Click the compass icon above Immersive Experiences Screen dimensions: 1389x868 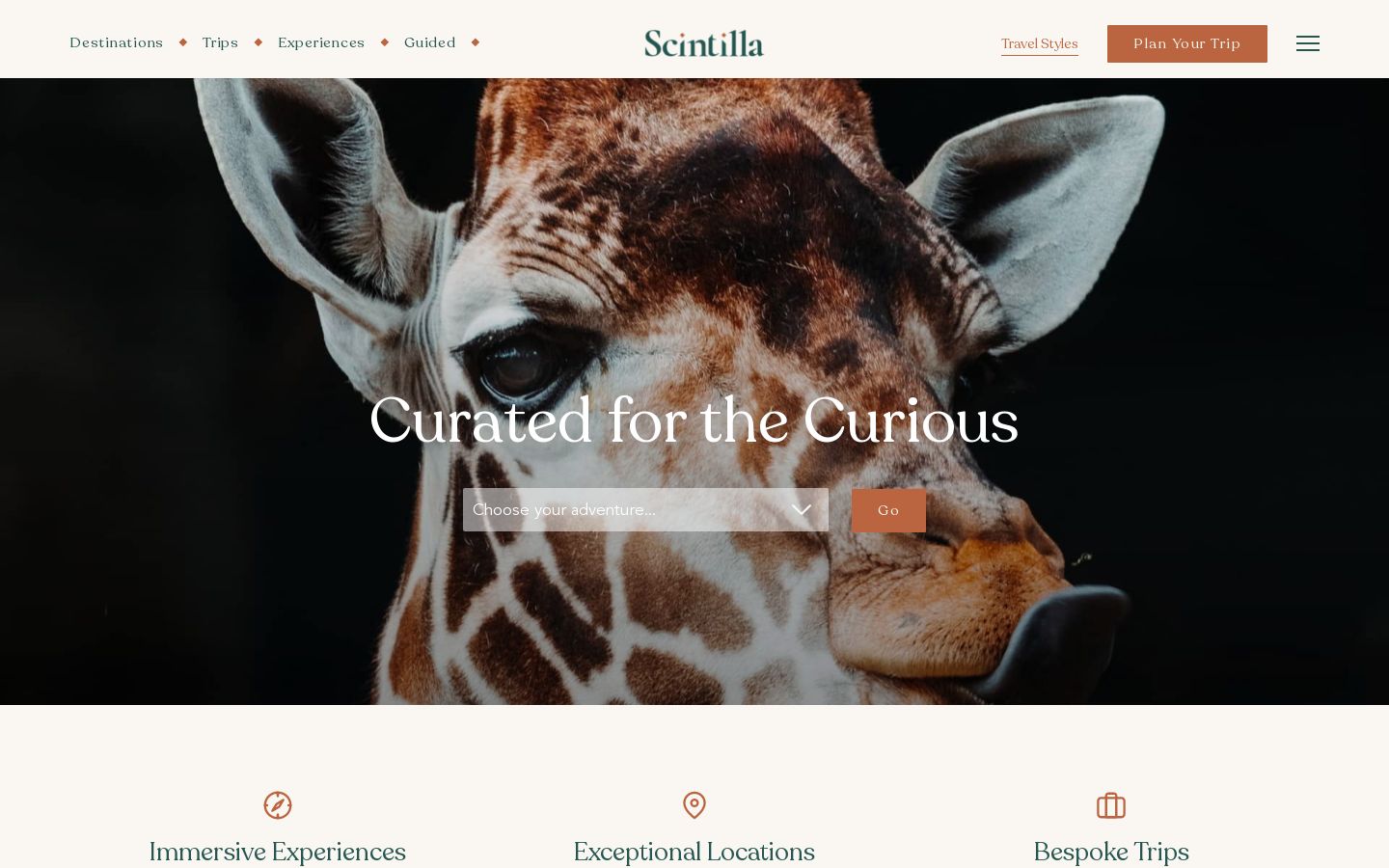point(278,805)
